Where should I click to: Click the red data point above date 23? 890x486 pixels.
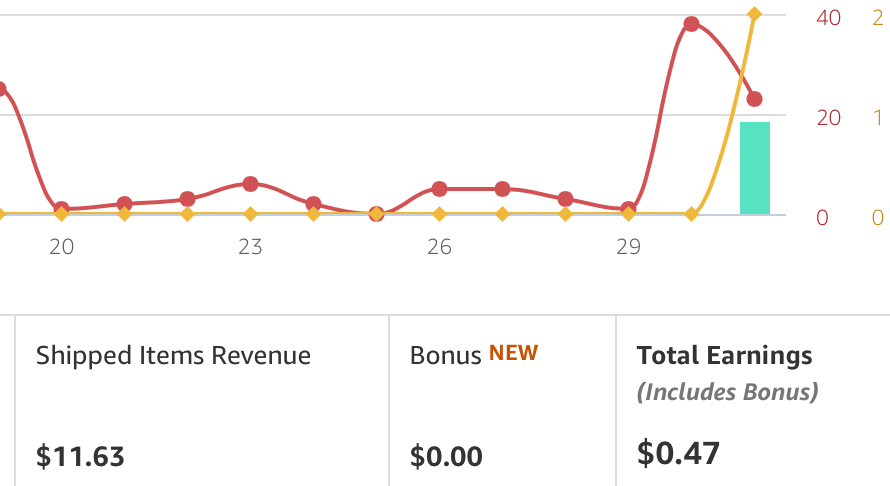coord(250,184)
